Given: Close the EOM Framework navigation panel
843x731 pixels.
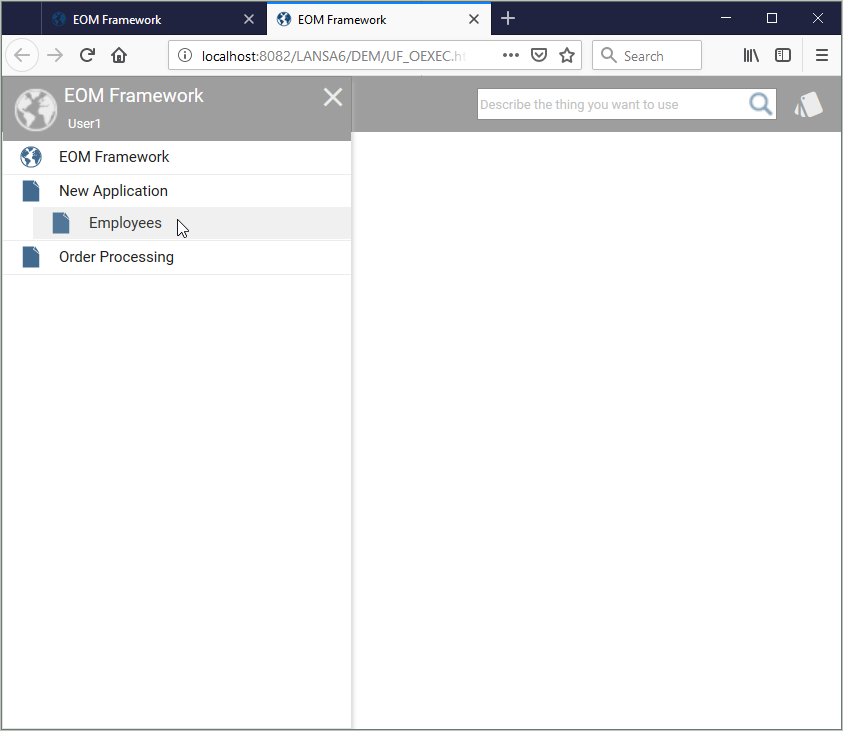Looking at the screenshot, I should click(x=333, y=97).
